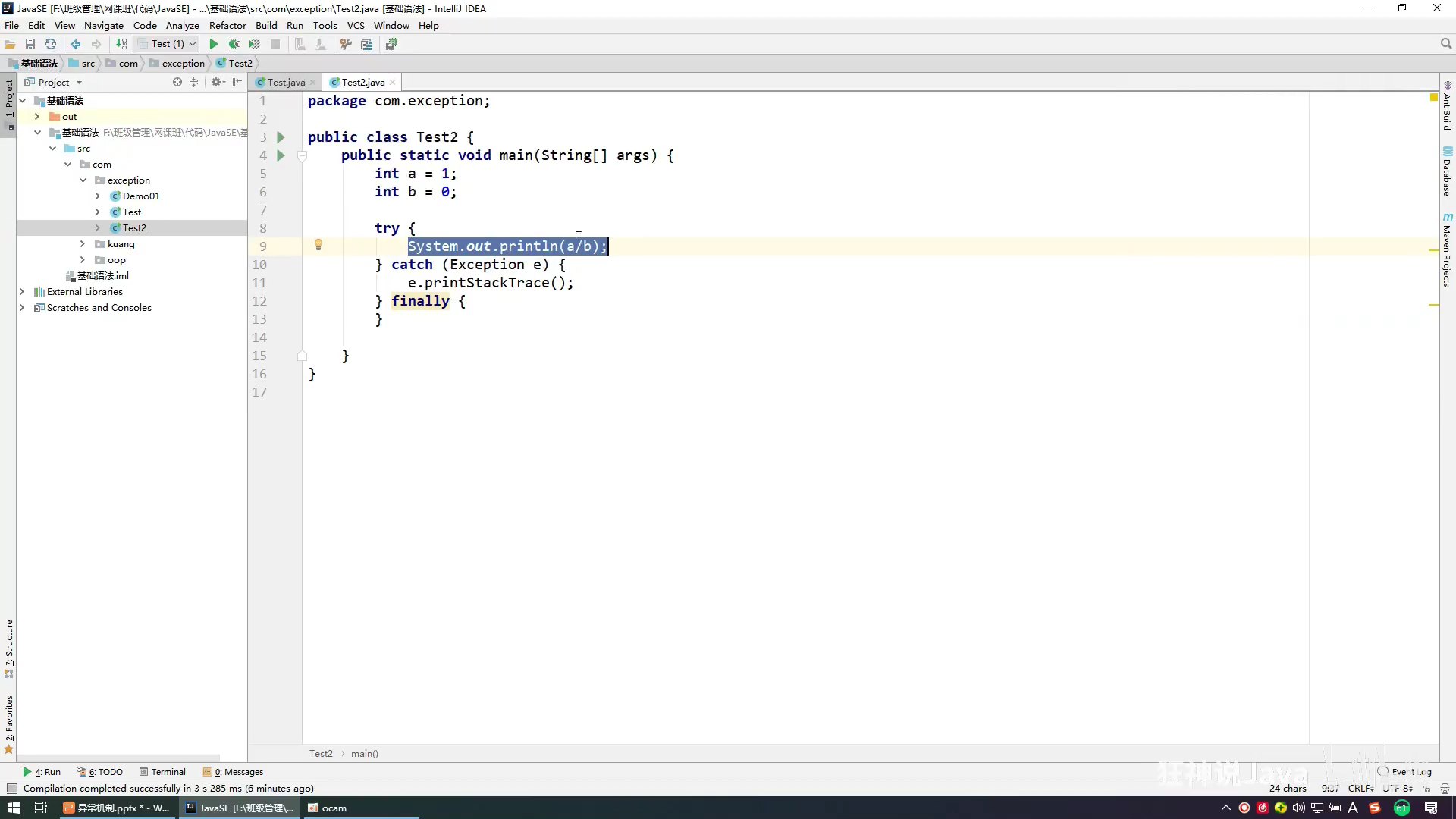Open the Terminal tool window button
The width and height of the screenshot is (1456, 819).
pyautogui.click(x=163, y=772)
